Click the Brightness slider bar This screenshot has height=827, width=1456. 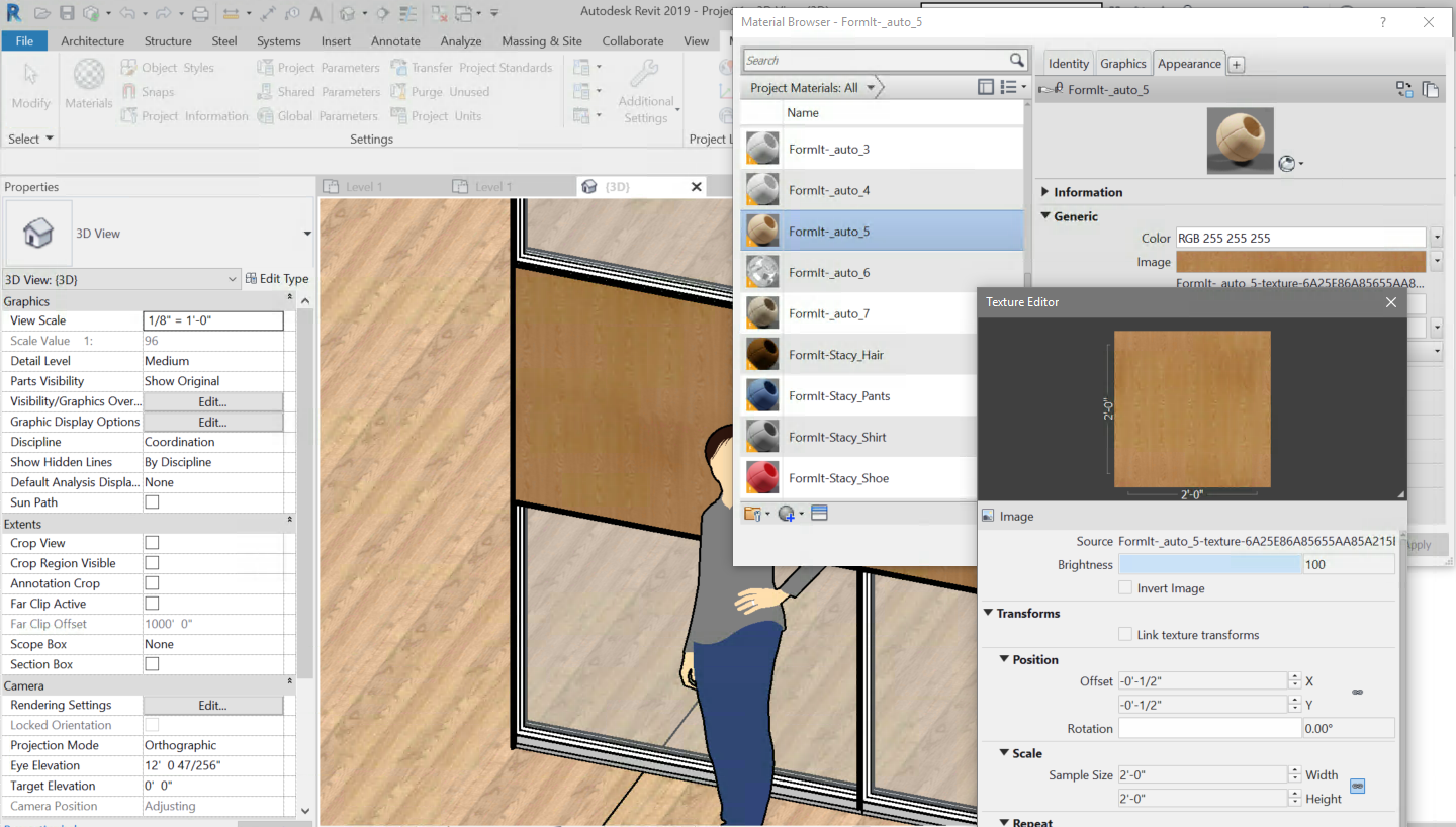click(1210, 564)
